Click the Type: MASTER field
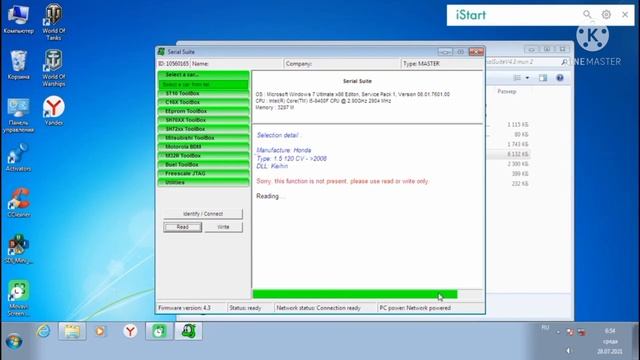The image size is (640, 360). click(442, 64)
